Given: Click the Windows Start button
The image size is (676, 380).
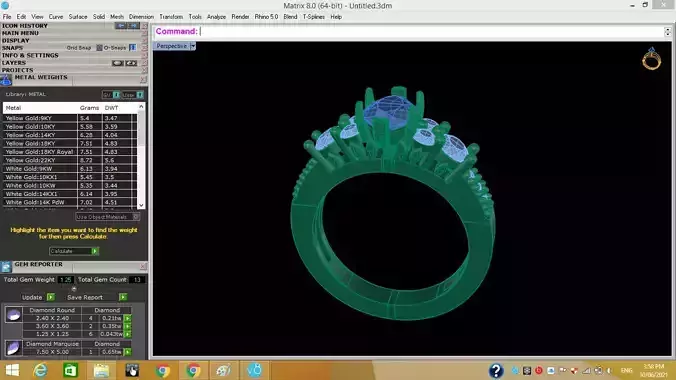Looking at the screenshot, I should [12, 370].
